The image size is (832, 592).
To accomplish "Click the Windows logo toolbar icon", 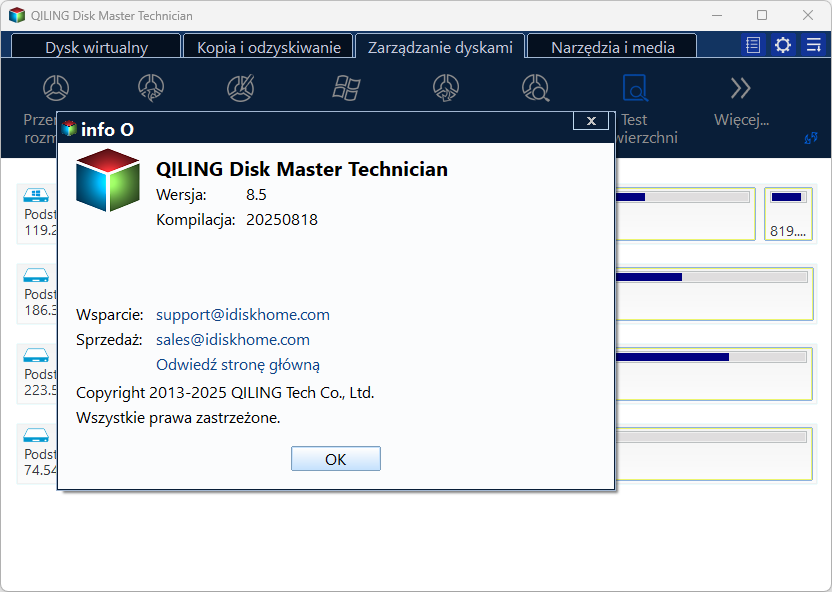I will [346, 88].
